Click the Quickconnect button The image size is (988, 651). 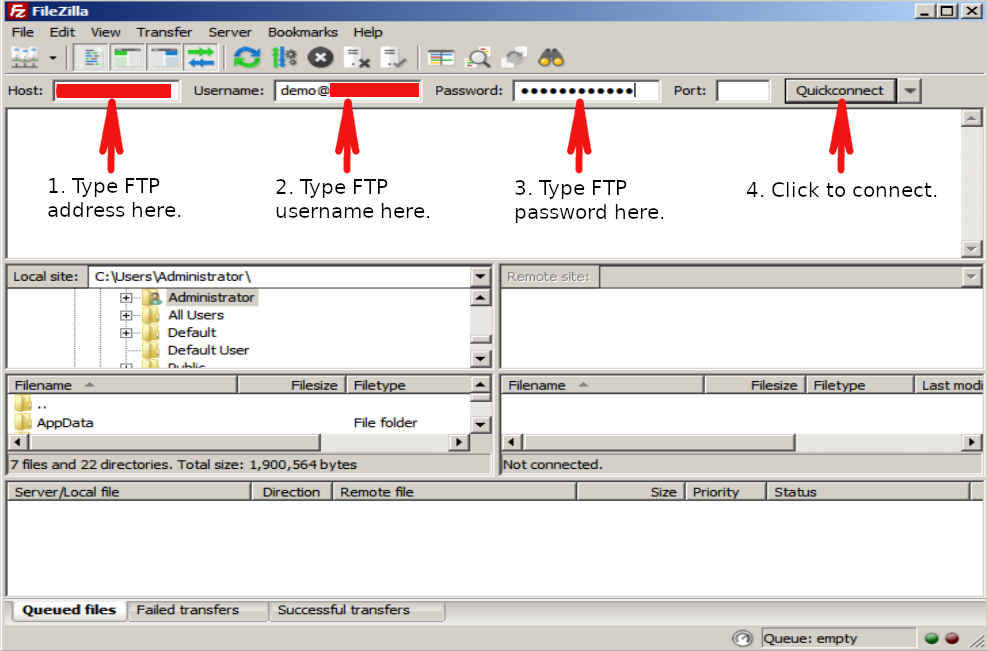point(840,91)
